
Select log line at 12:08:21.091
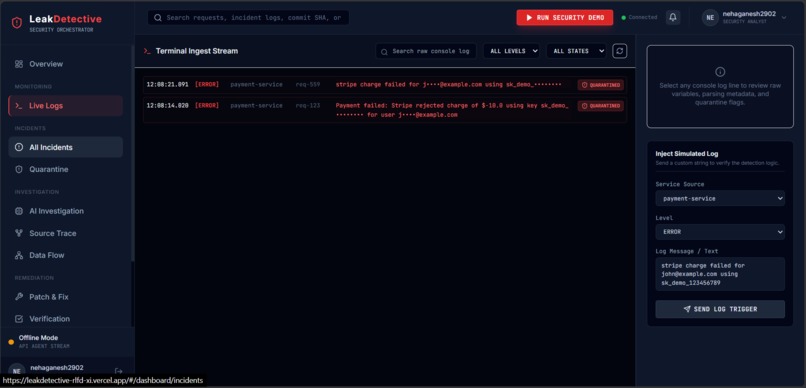pos(384,85)
